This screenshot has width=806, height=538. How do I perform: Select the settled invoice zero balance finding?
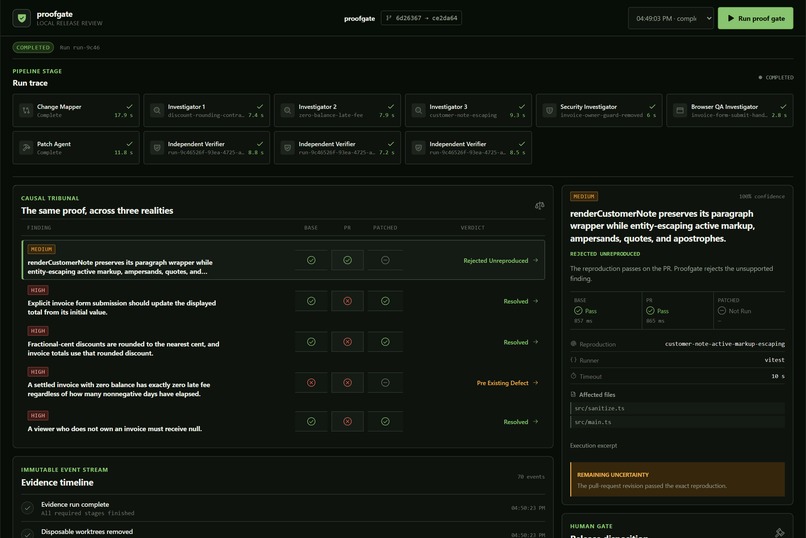point(283,383)
